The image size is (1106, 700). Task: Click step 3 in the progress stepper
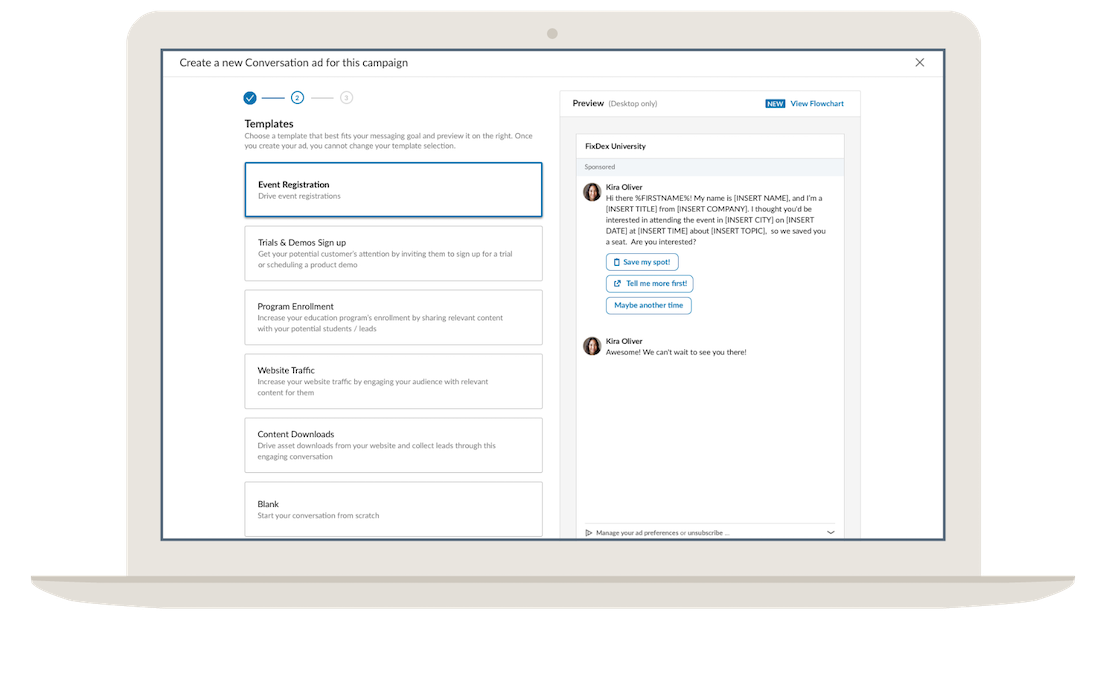(x=345, y=98)
